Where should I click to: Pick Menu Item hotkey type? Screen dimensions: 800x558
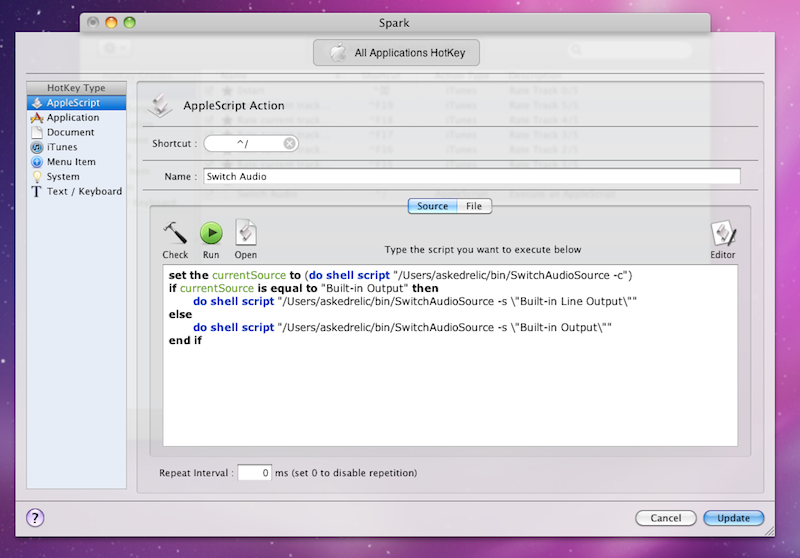pyautogui.click(x=71, y=162)
